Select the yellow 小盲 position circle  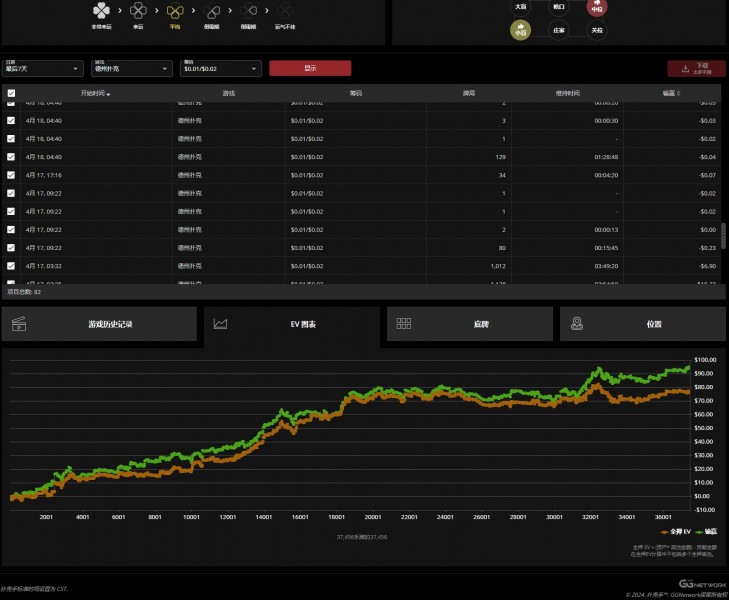tap(520, 31)
